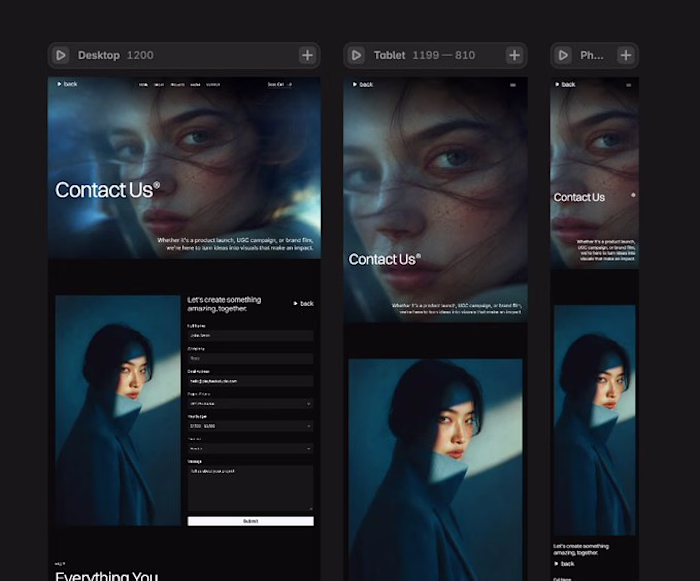This screenshot has width=700, height=581.
Task: Play the Desktop 1200 breakpoint preview
Action: click(61, 55)
